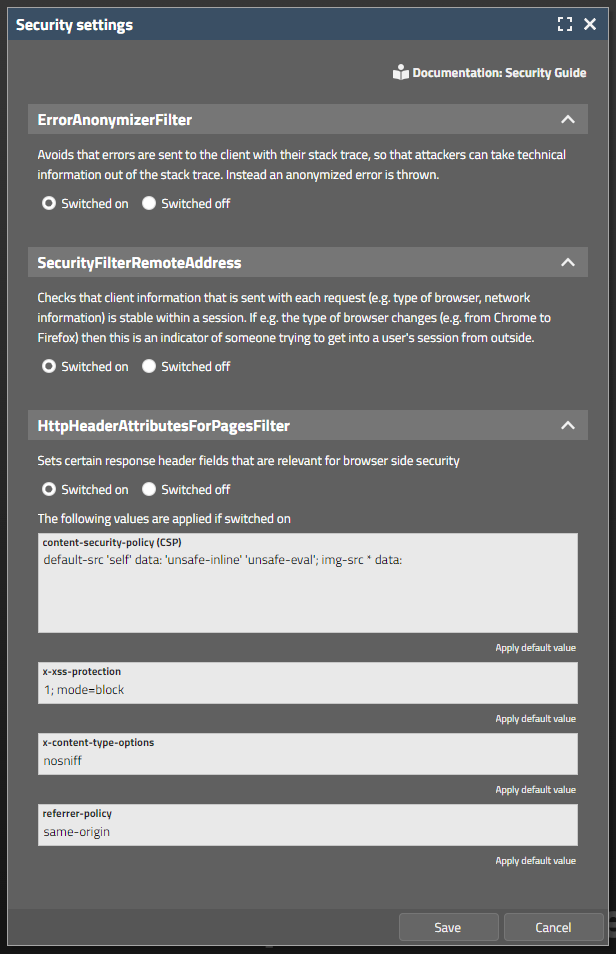Switch off HttpHeaderAttributesForPagesFilter
The height and width of the screenshot is (954, 616).
click(150, 490)
